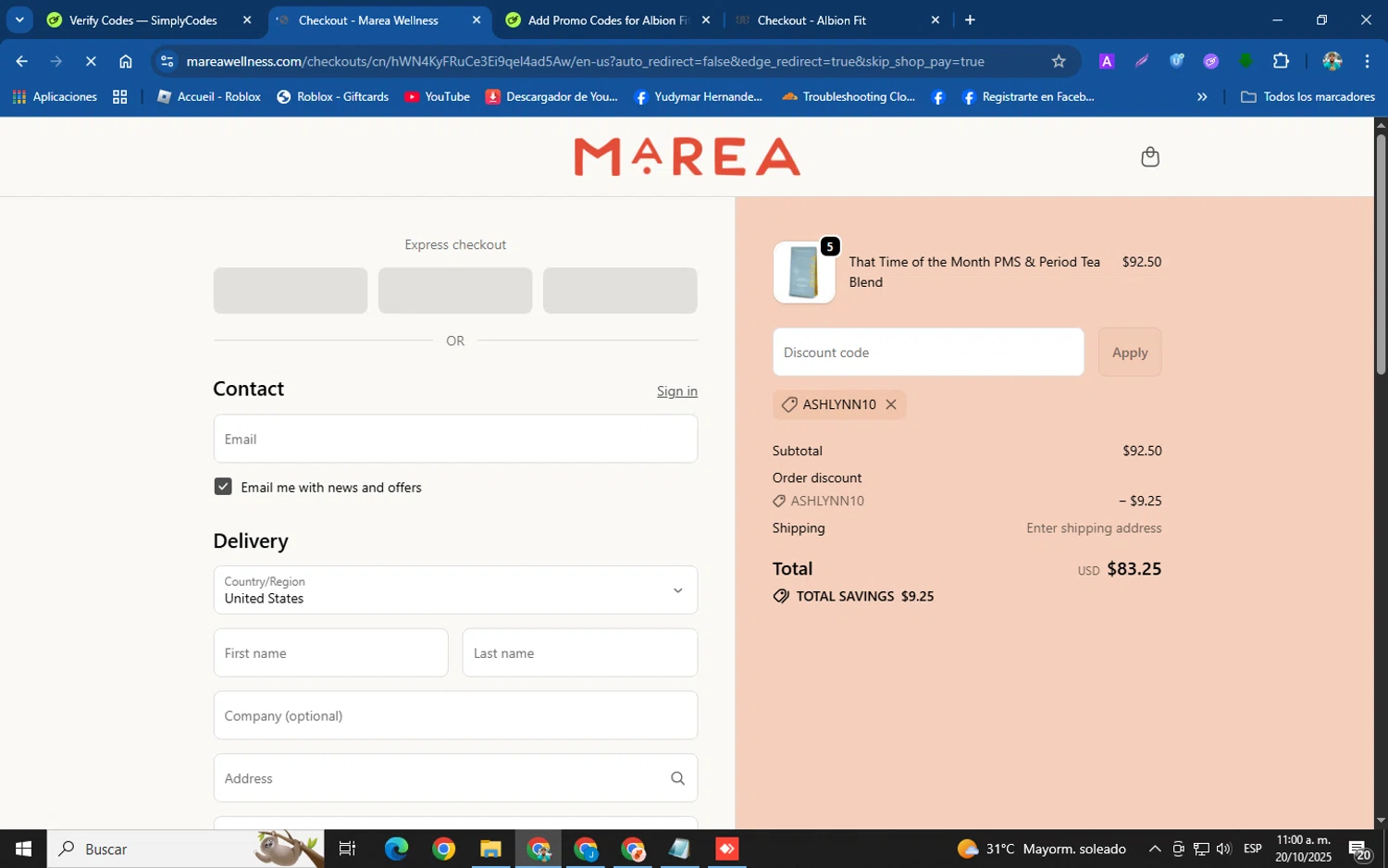Open the Chrome profile avatar
The image size is (1388, 868).
(1332, 61)
